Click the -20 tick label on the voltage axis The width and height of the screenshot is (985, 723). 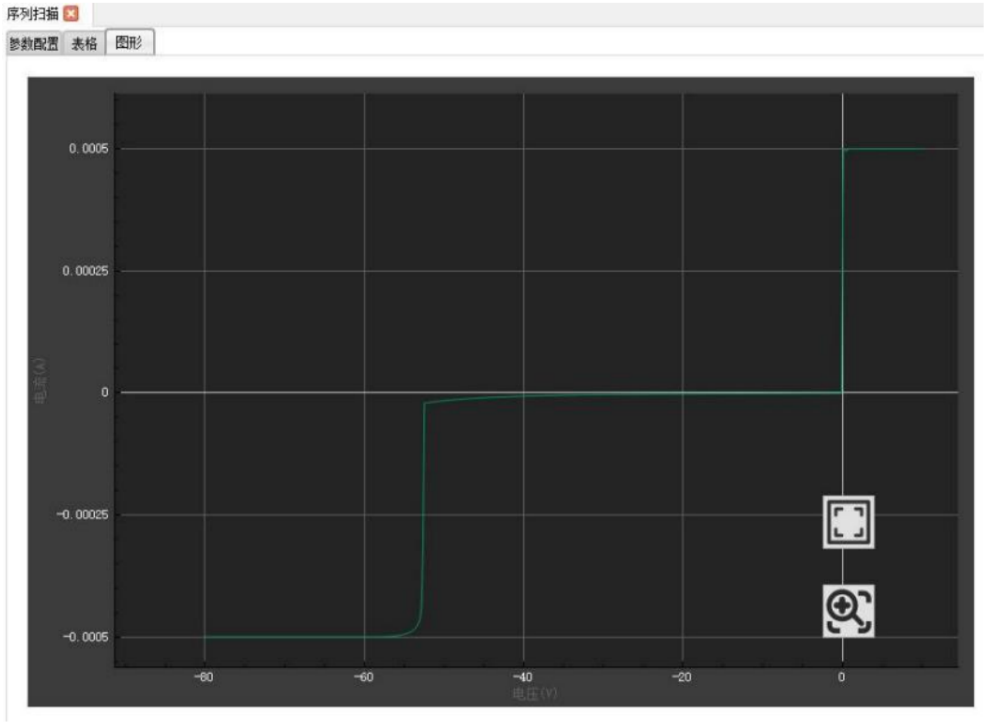(682, 677)
